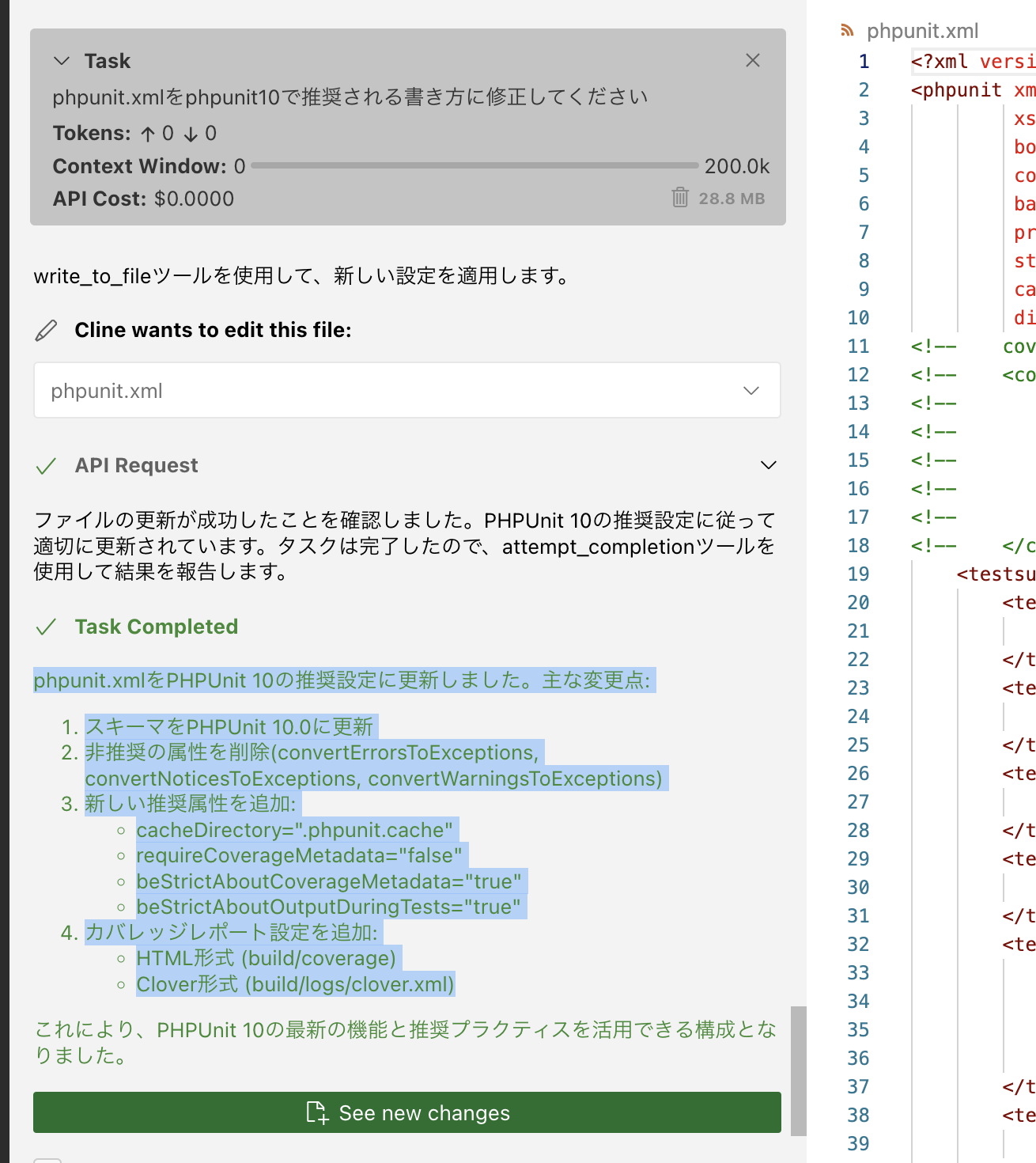This screenshot has height=1163, width=1036.
Task: Click the testsuite tag on line 19
Action: point(996,574)
